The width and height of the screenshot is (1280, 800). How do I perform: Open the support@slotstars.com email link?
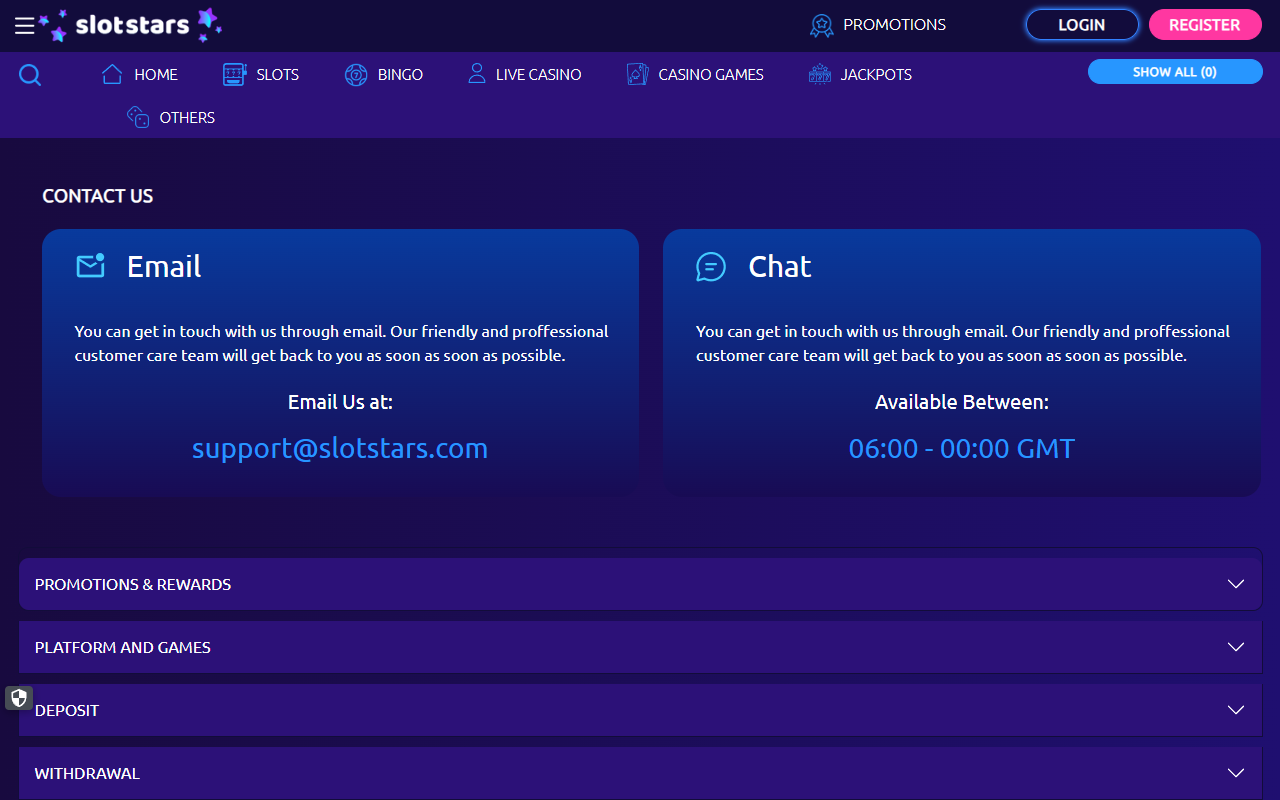[340, 448]
